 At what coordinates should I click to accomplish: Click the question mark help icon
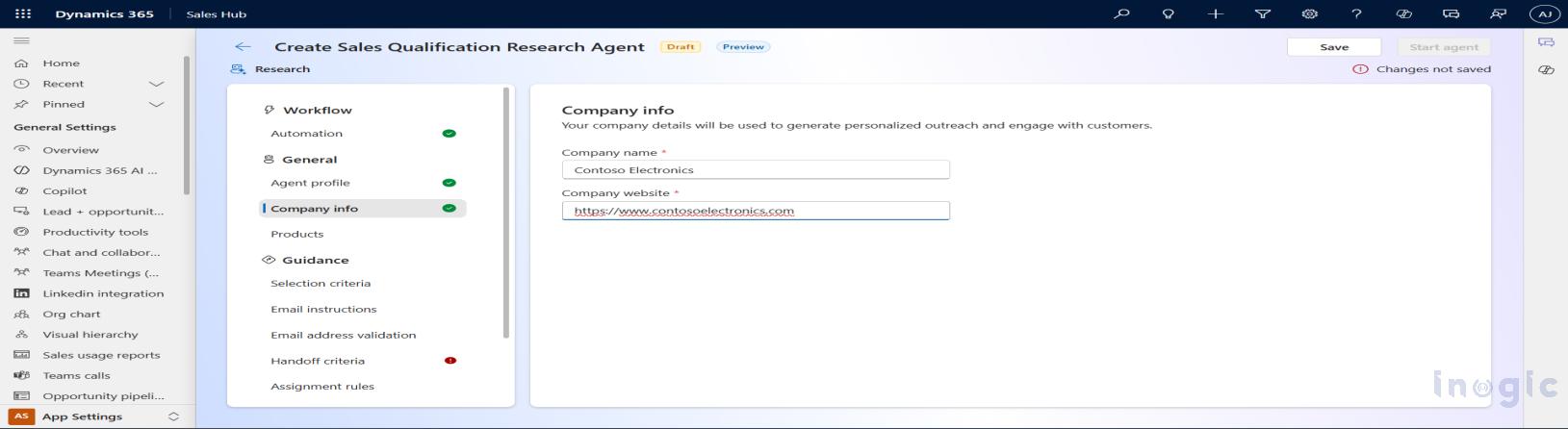coord(1356,13)
